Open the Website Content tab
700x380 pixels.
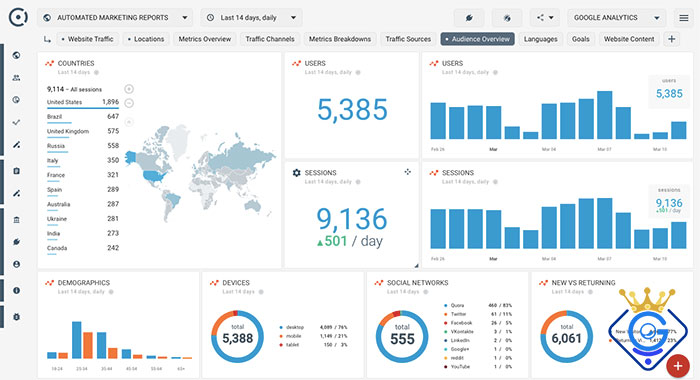(629, 39)
